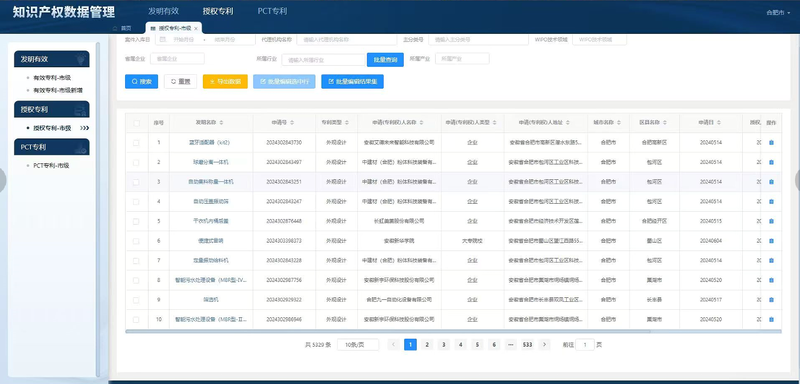Select 有效专利-市级新增 in the sidebar
Viewport: 800px width, 384px height.
click(x=58, y=90)
